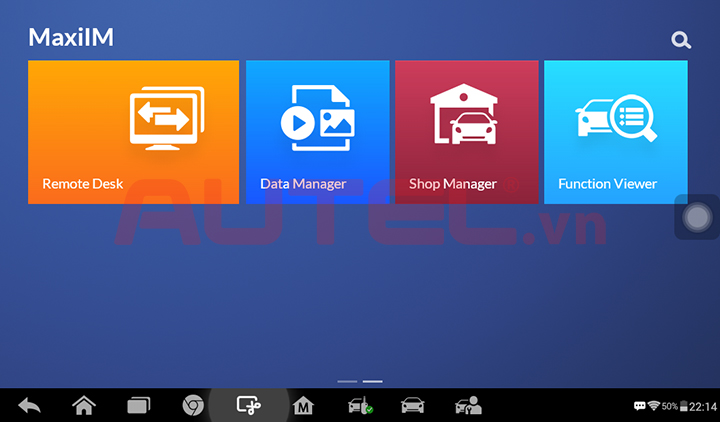The width and height of the screenshot is (720, 422).
Task: Click the MaxiIM title
Action: pyautogui.click(x=71, y=37)
